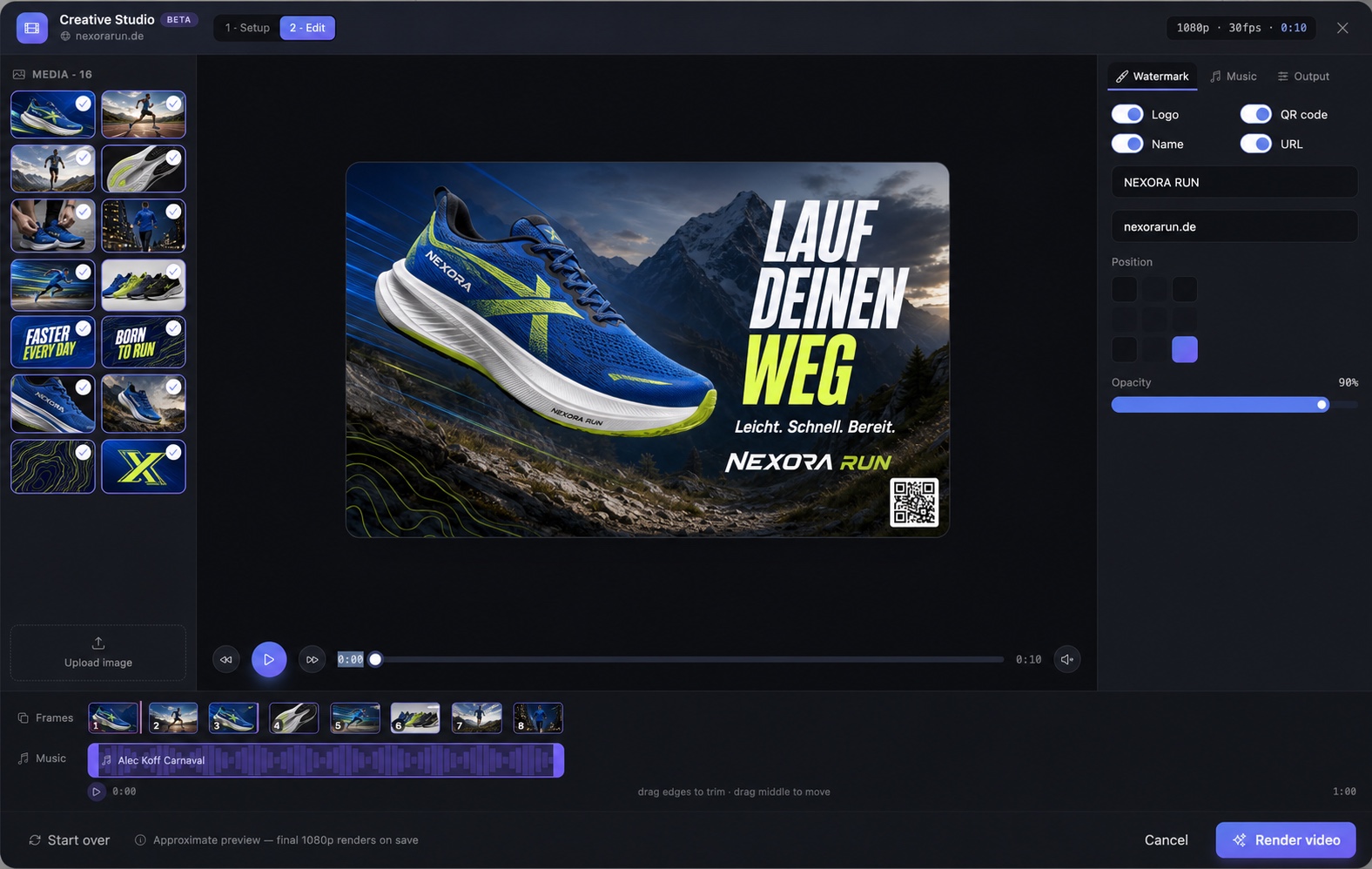Select timeline frame 5
Image resolution: width=1372 pixels, height=869 pixels.
(355, 718)
